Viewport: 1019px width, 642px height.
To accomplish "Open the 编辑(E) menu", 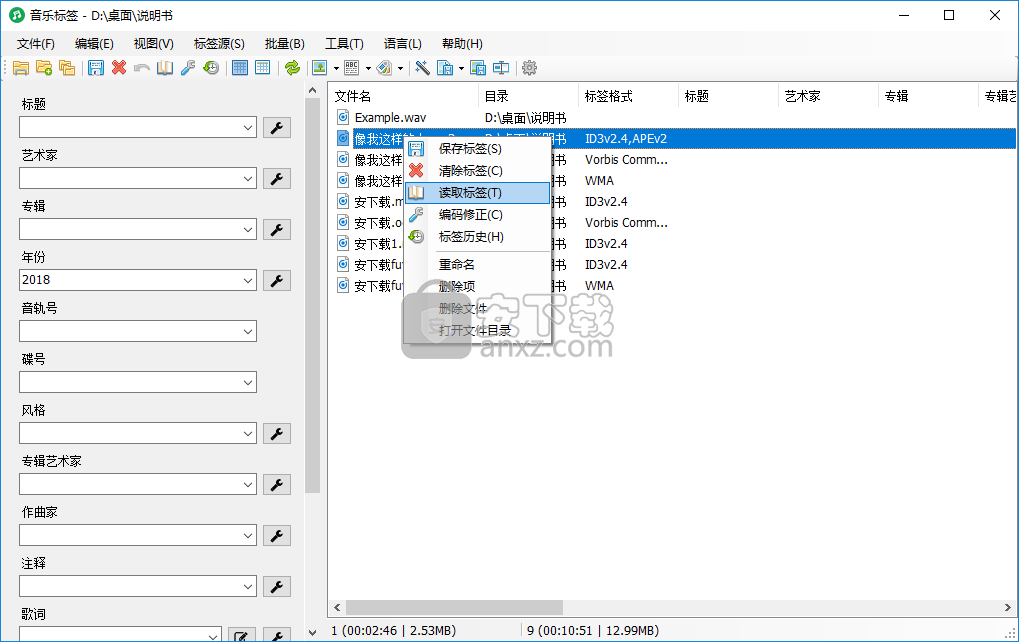I will point(94,44).
